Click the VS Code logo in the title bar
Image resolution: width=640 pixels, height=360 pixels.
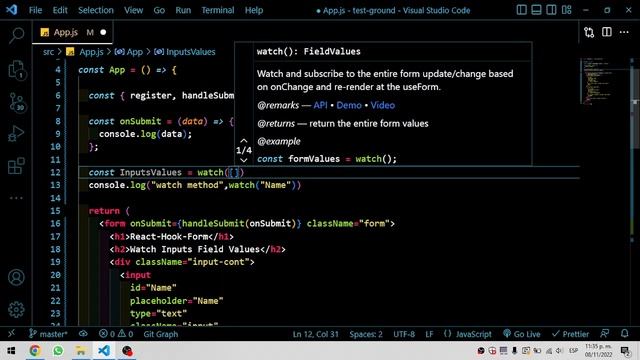pos(11,10)
